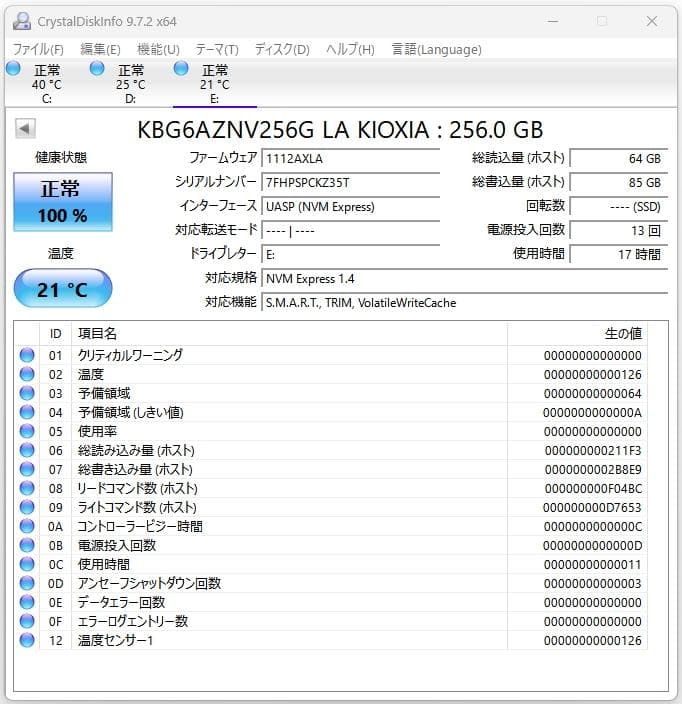This screenshot has height=704, width=682.
Task: Click status orb for 温度センサー1 row
Action: point(27,640)
